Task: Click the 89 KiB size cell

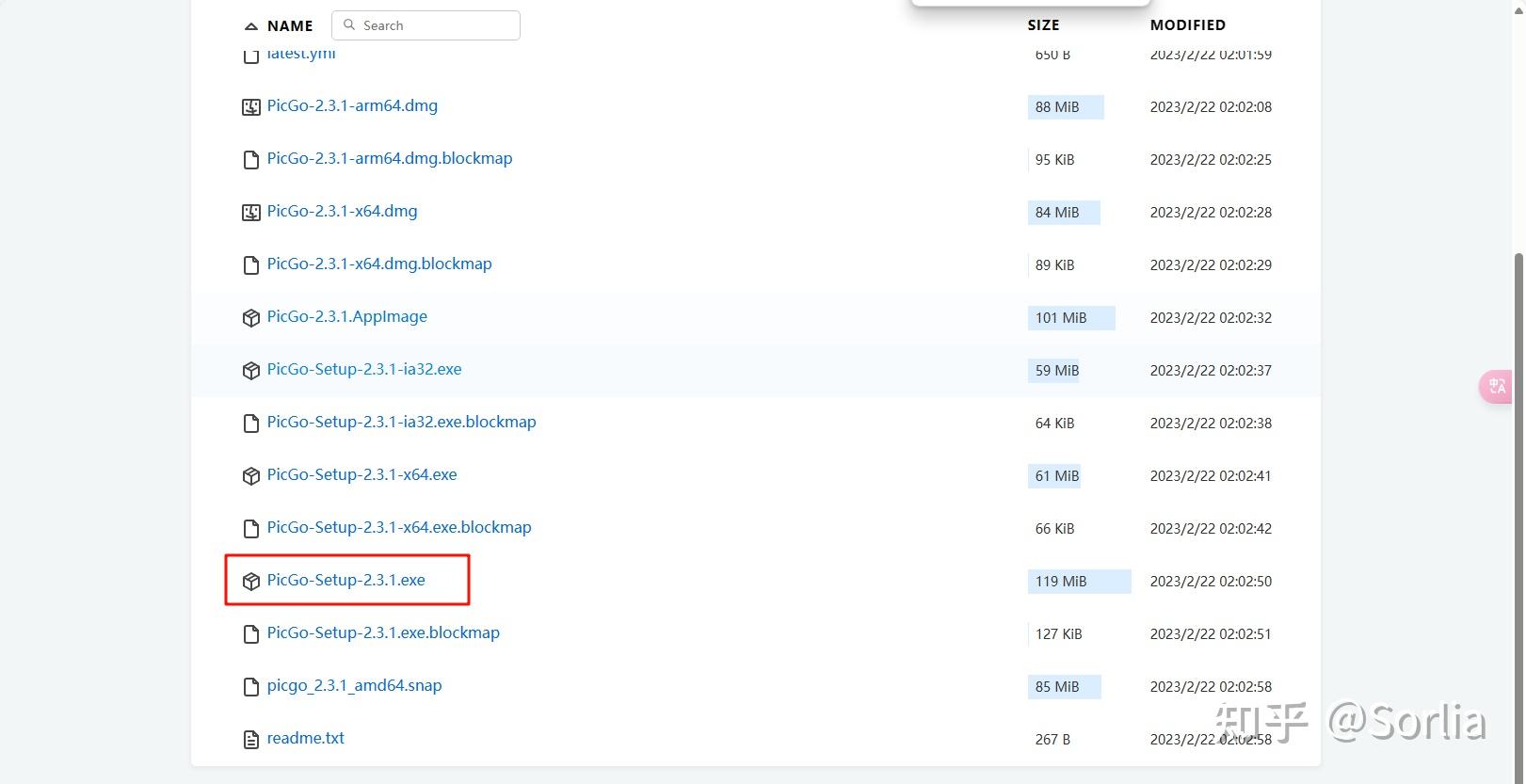Action: pyautogui.click(x=1054, y=265)
